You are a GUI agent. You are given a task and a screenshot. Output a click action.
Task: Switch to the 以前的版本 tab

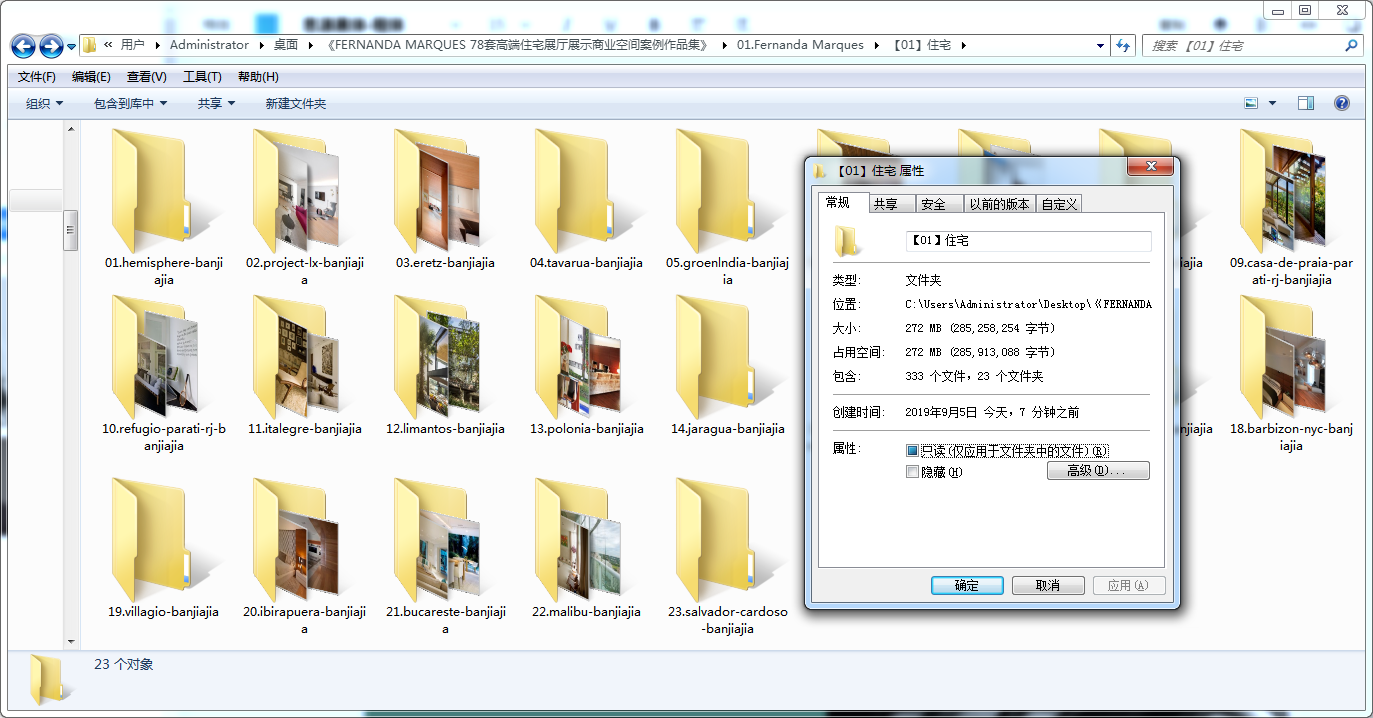(999, 204)
